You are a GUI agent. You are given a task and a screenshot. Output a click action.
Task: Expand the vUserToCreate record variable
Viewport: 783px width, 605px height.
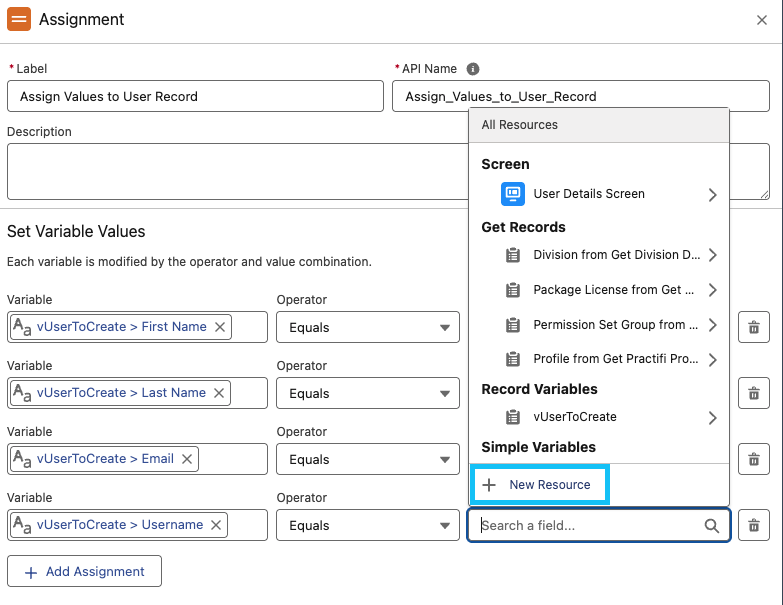(x=712, y=417)
